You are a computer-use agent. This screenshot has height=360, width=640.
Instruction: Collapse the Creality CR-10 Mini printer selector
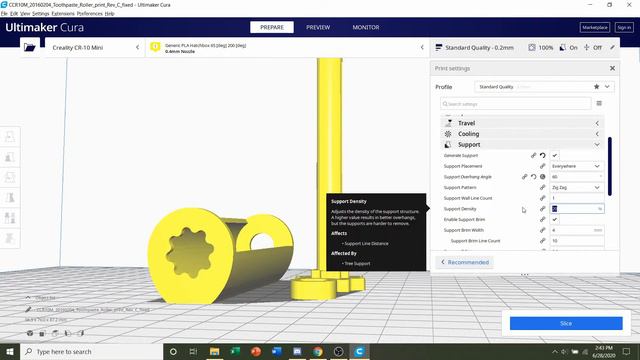pyautogui.click(x=138, y=47)
